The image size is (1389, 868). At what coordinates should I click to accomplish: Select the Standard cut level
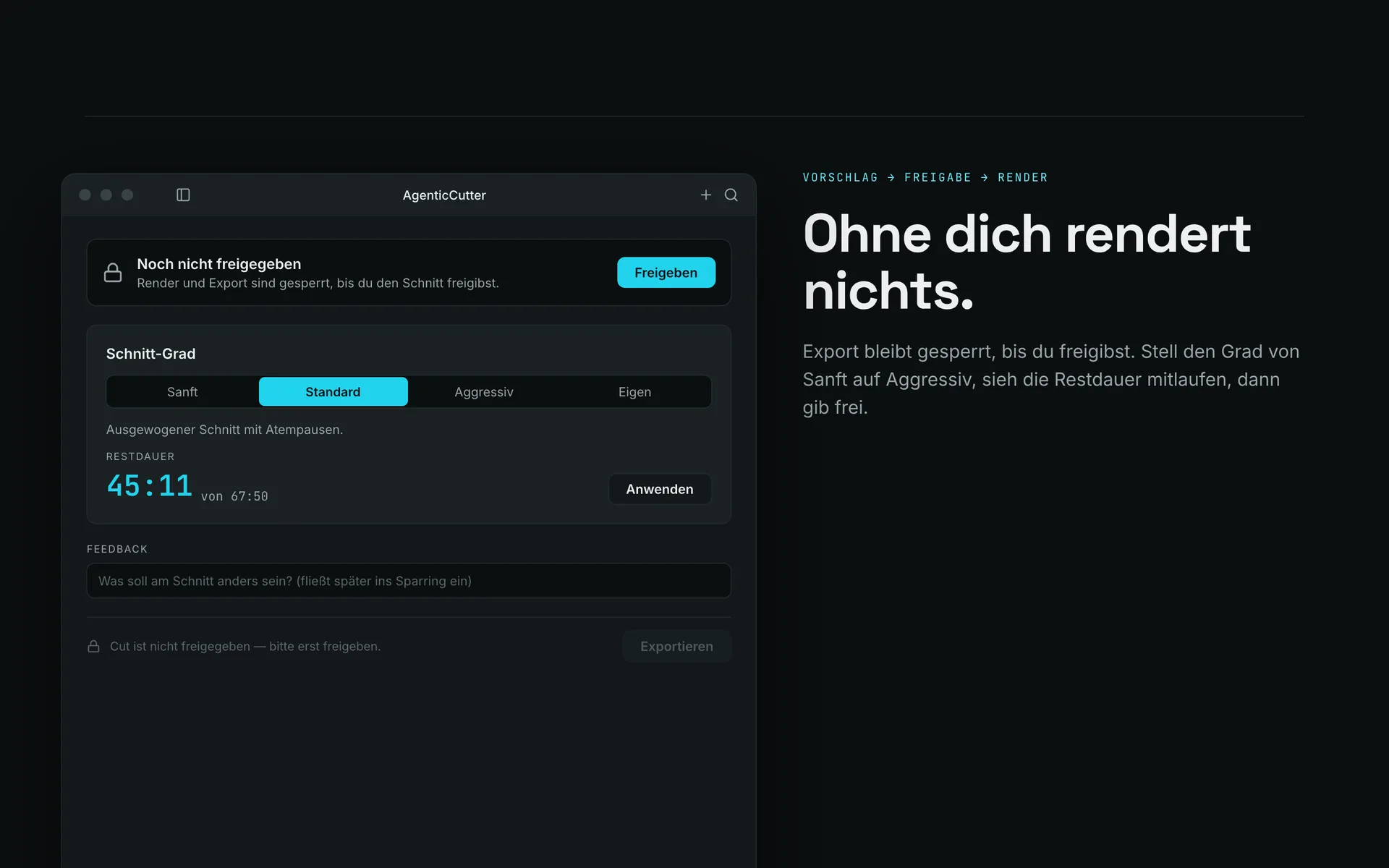click(334, 392)
